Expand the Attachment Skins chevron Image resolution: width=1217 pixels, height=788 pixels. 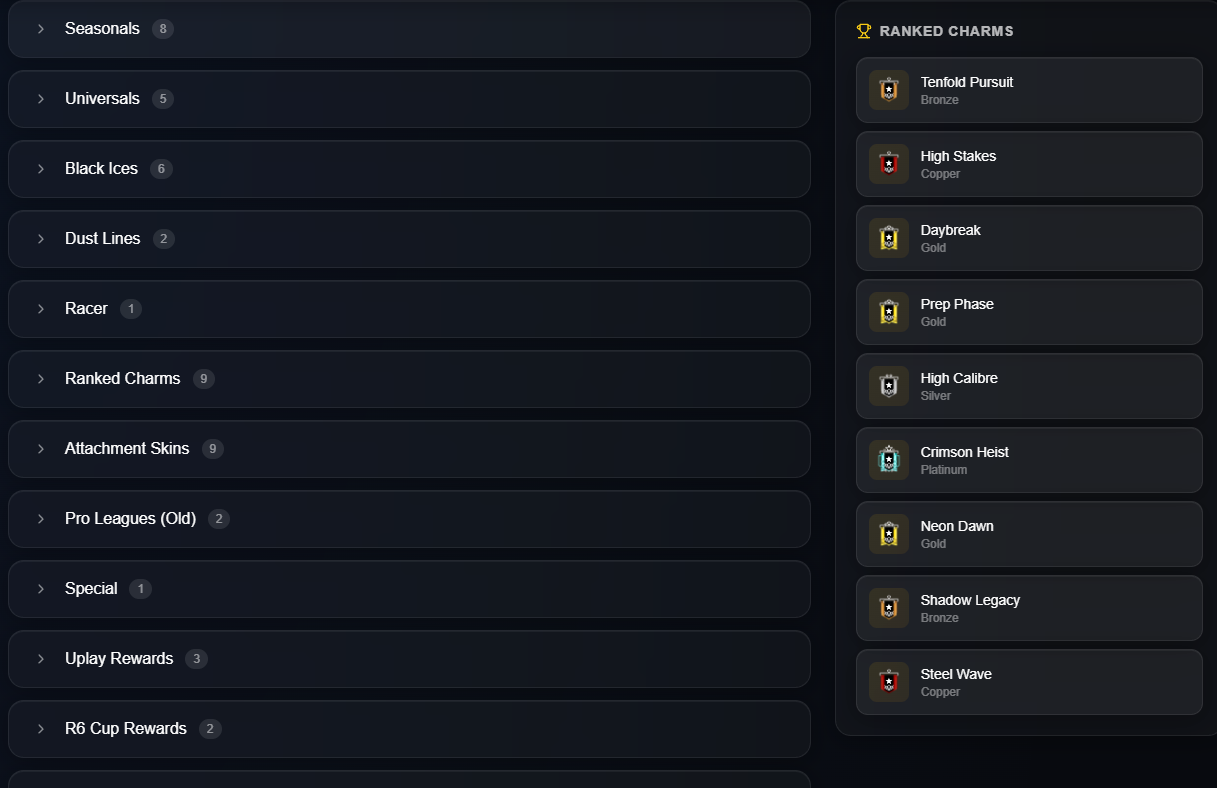click(41, 449)
